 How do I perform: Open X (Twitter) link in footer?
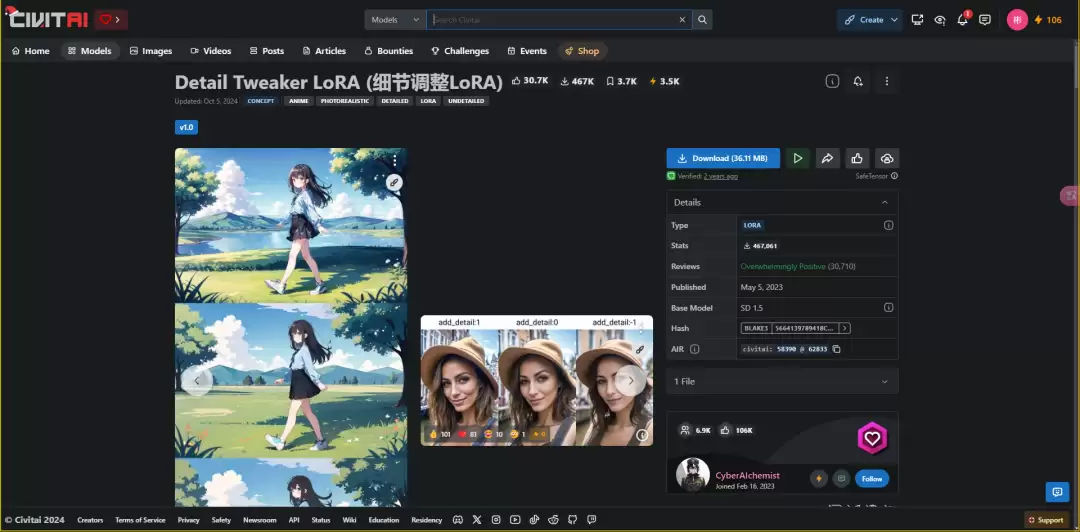[477, 520]
